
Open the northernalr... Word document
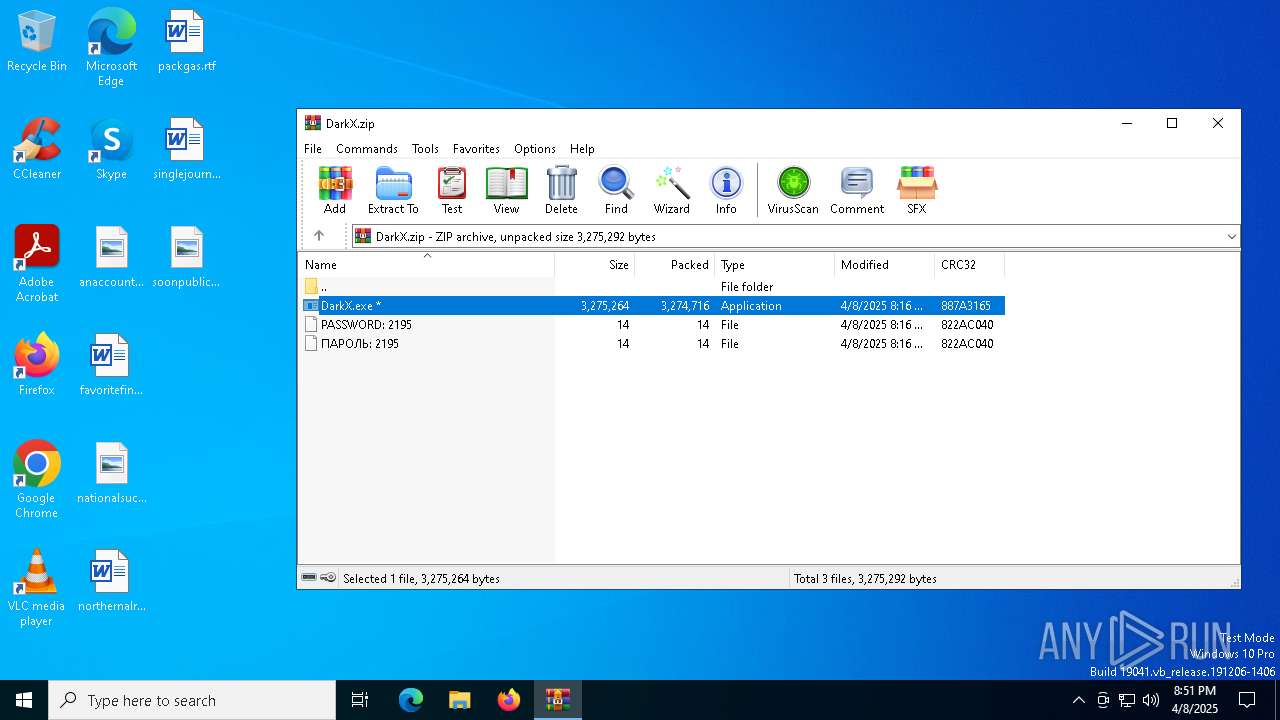111,581
